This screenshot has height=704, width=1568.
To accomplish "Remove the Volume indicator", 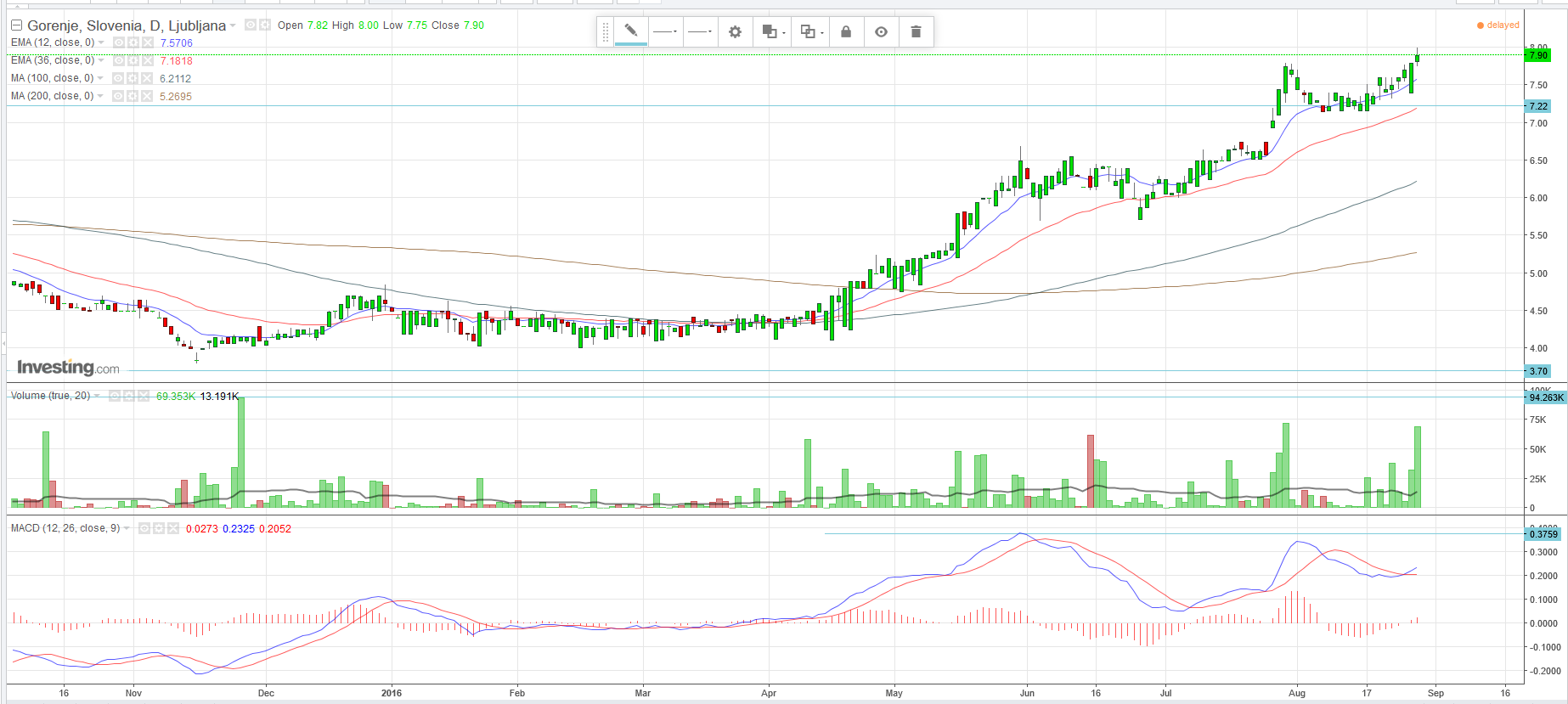I will tap(144, 396).
